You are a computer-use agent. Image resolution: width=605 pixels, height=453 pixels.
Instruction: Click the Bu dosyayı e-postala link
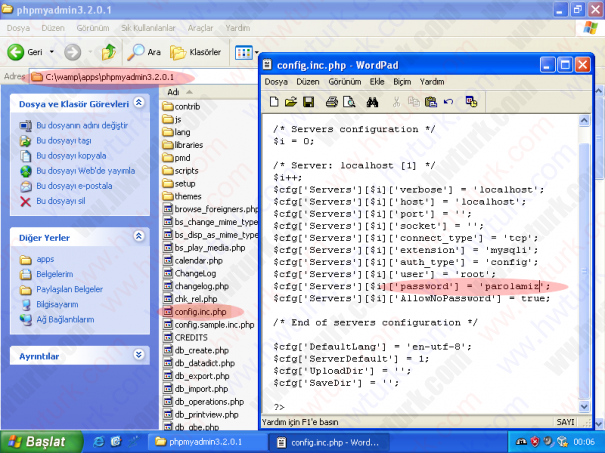point(74,186)
